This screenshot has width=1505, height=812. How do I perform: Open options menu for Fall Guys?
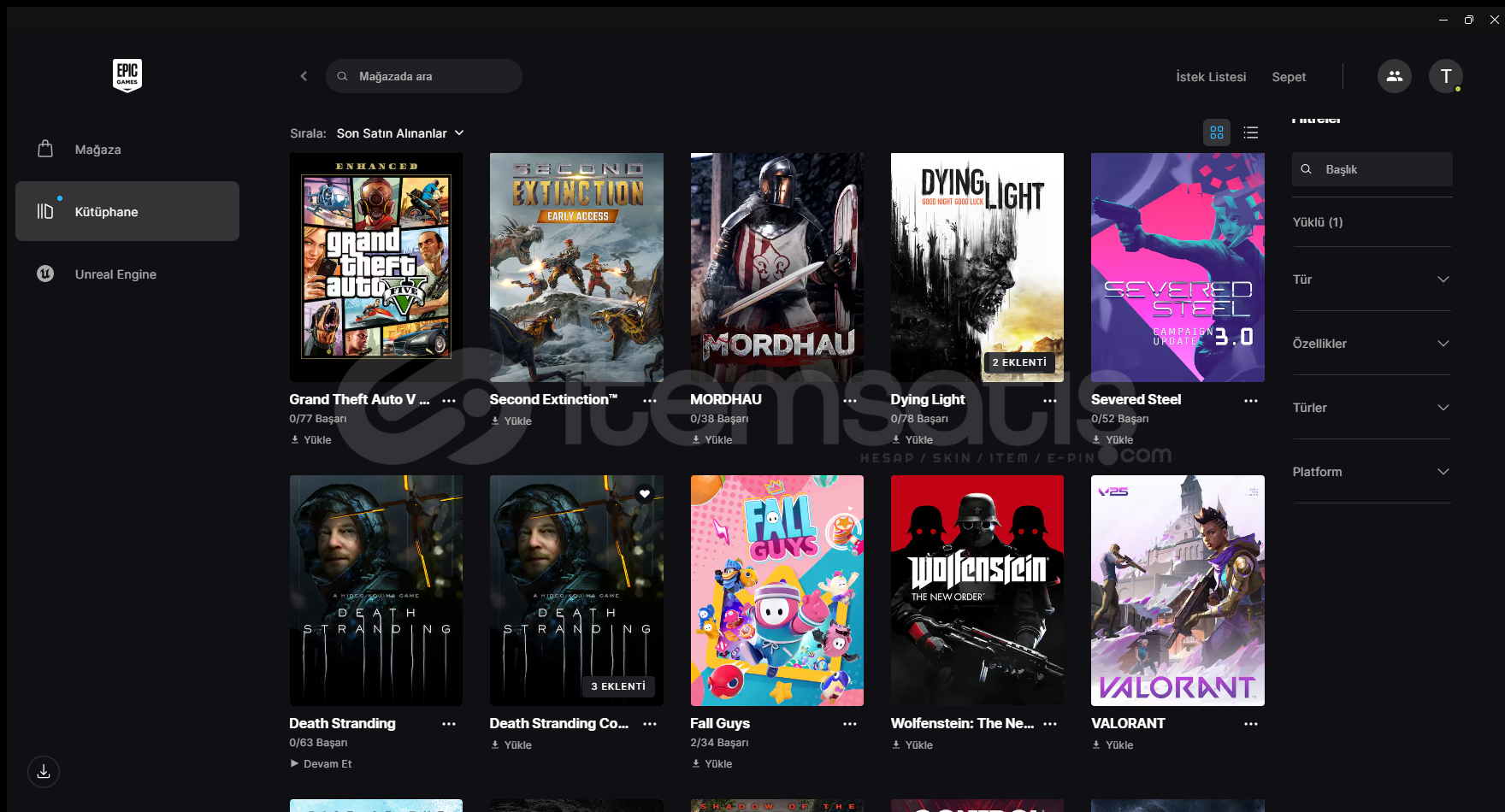point(850,724)
